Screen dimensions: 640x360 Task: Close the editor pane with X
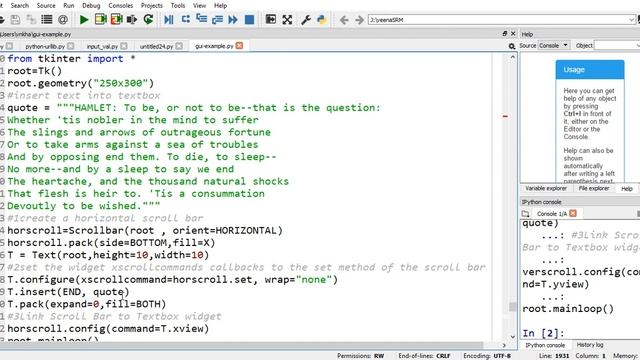(513, 34)
